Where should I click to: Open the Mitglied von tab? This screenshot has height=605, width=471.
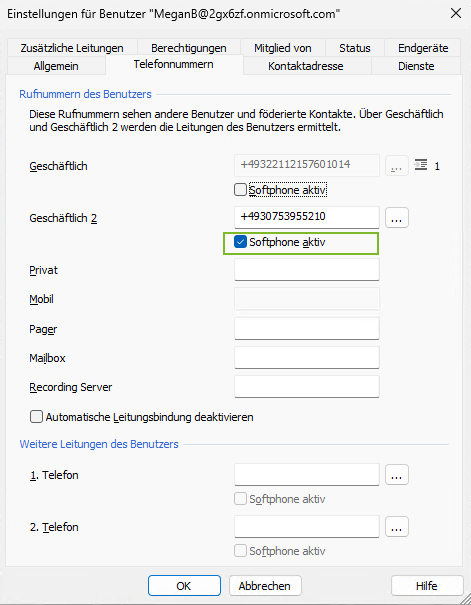(x=283, y=48)
